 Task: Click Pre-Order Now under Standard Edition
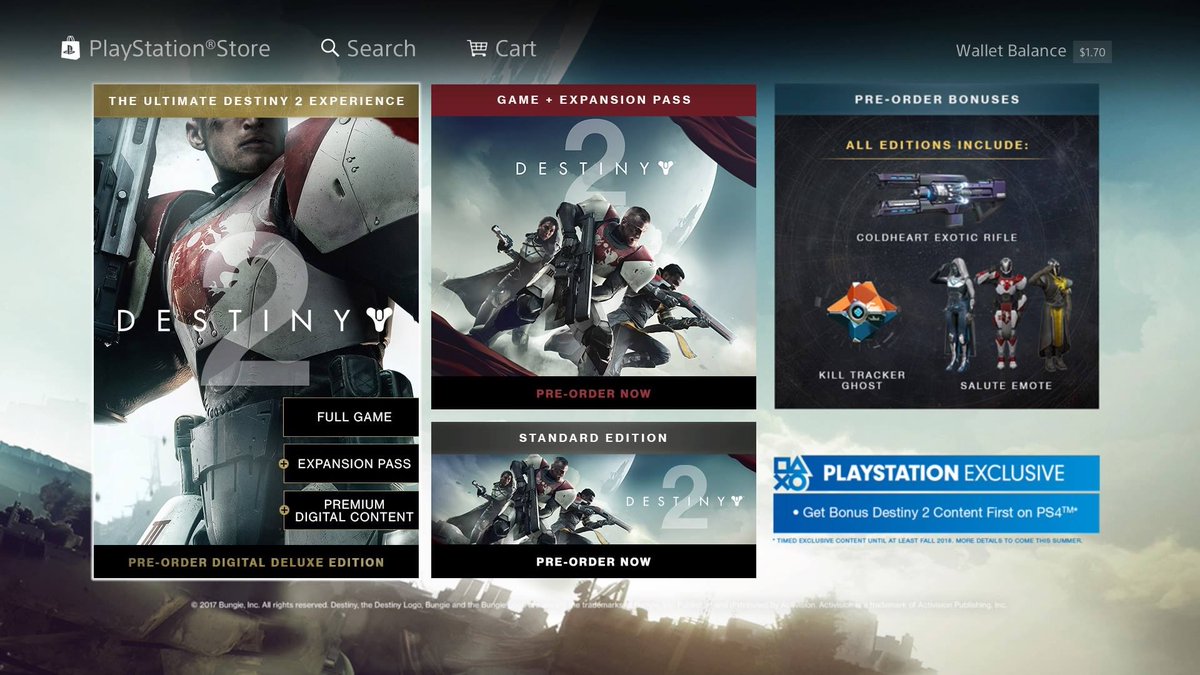click(593, 562)
